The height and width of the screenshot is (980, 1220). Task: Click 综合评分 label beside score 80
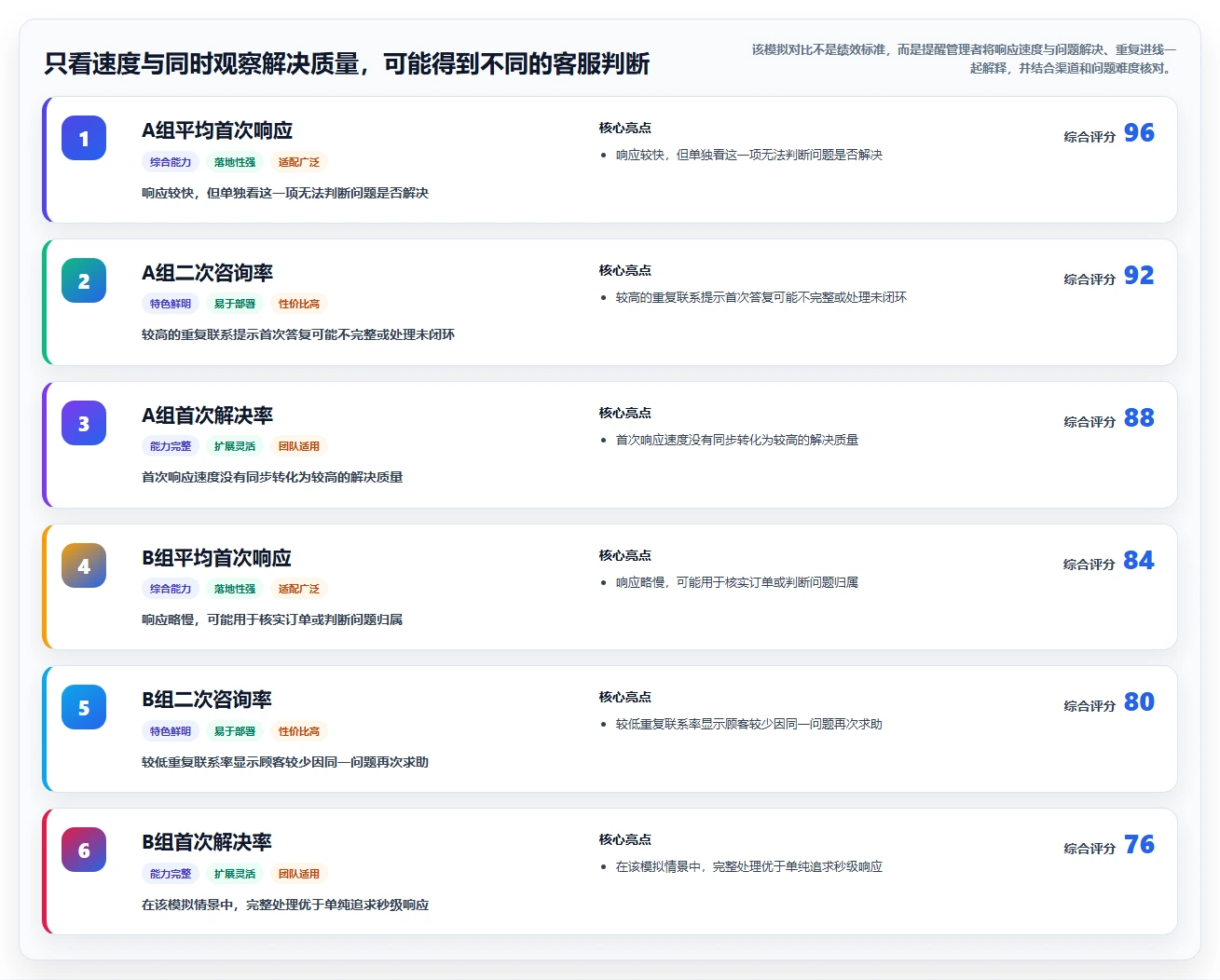pos(1090,706)
